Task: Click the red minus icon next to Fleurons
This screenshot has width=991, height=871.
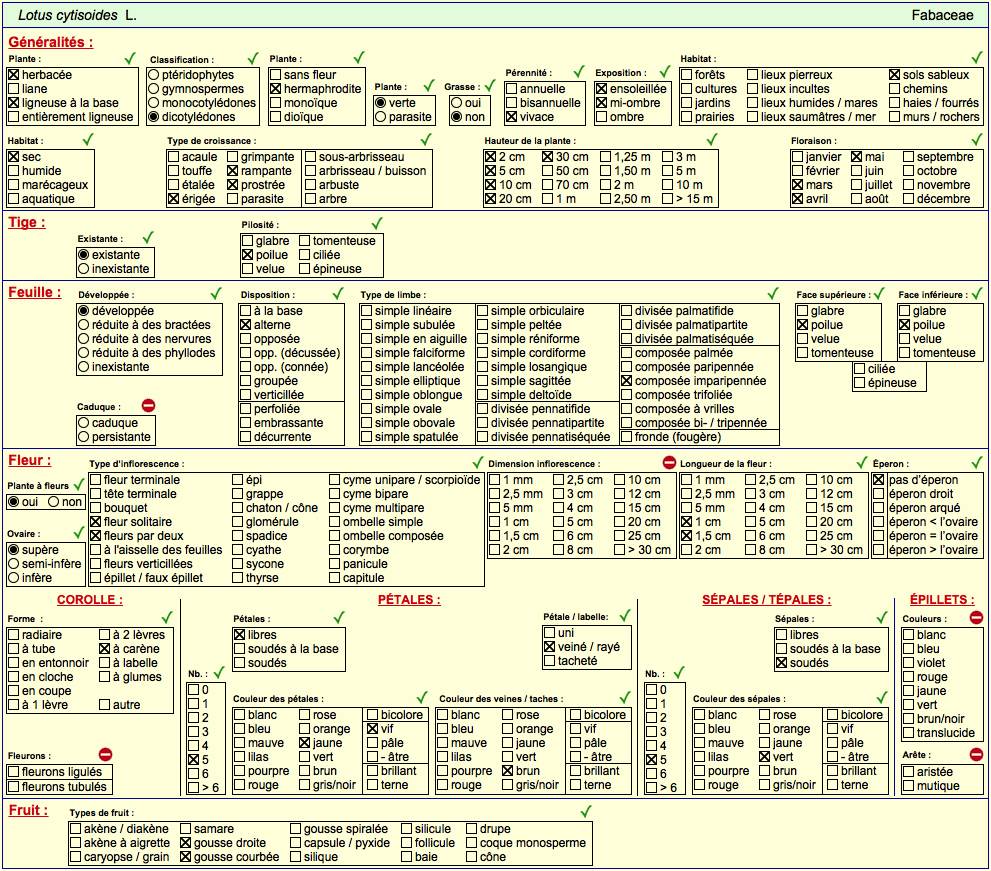Action: 106,754
